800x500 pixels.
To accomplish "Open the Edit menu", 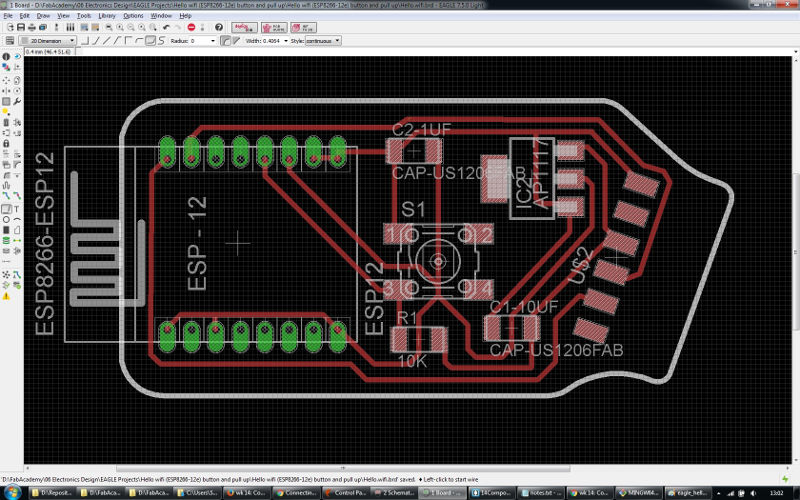I will tap(24, 16).
